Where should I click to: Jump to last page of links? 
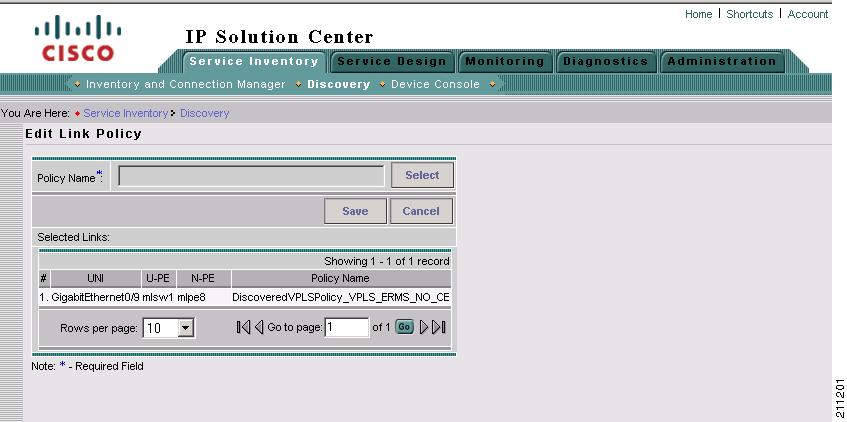click(x=439, y=327)
